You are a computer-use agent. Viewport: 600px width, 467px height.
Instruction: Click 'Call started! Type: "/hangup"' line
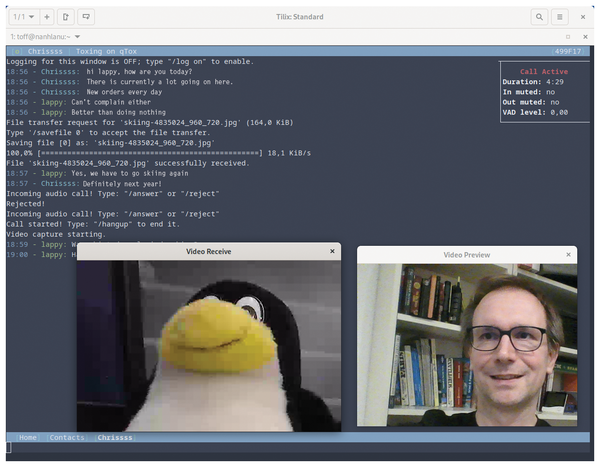coord(93,224)
